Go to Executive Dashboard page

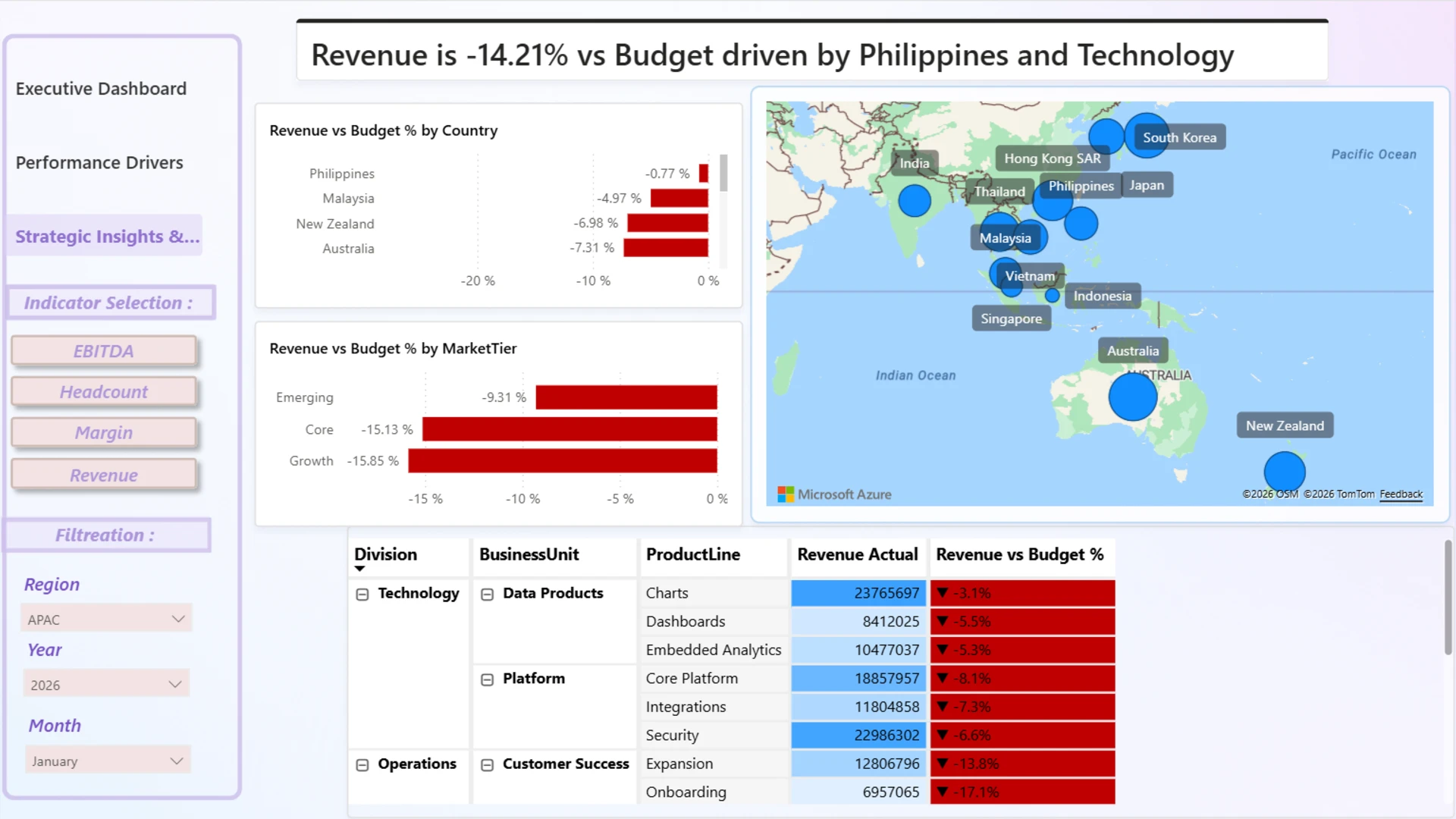click(x=101, y=89)
